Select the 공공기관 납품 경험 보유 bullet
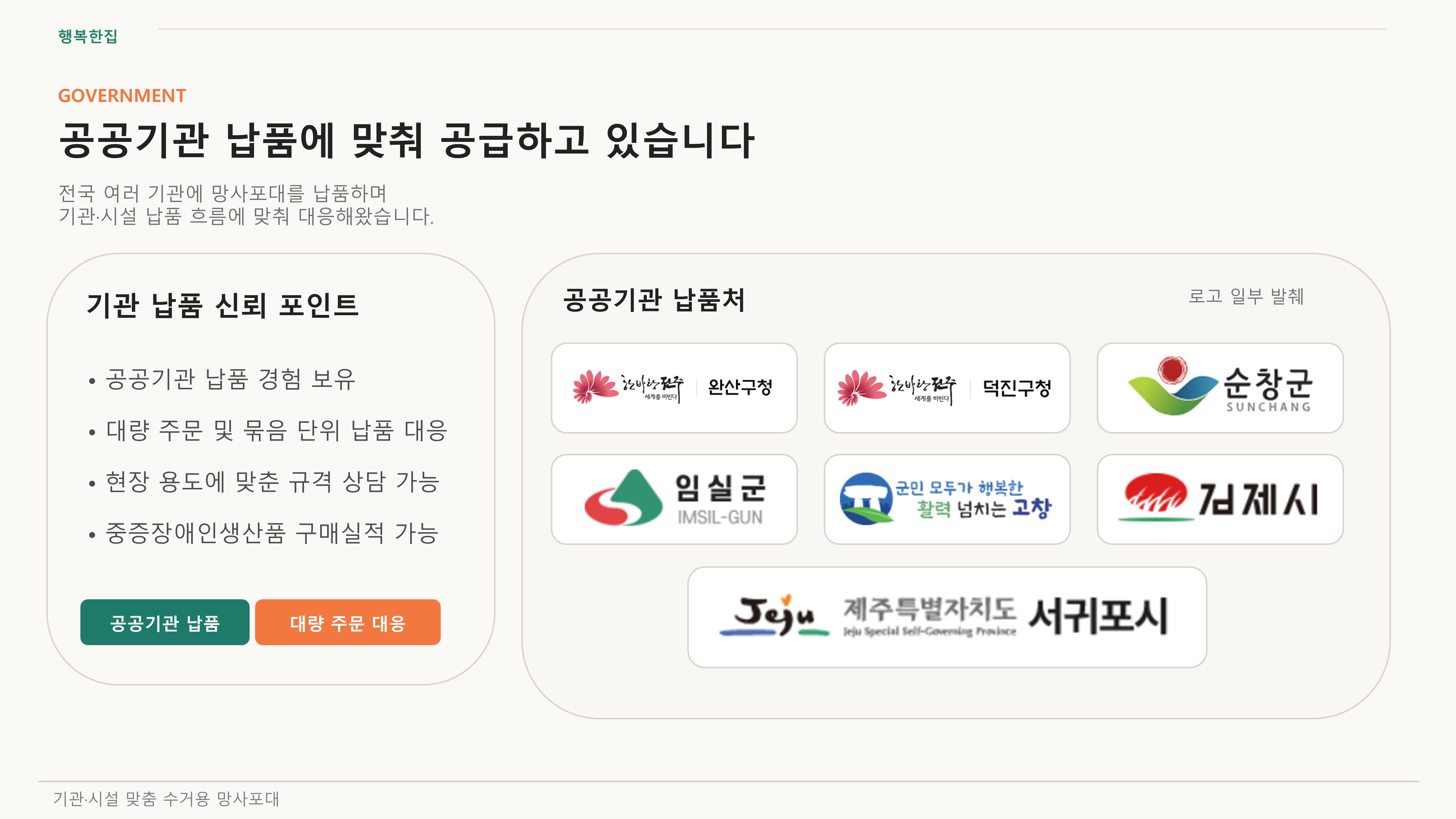The height and width of the screenshot is (819, 1456). click(x=230, y=379)
